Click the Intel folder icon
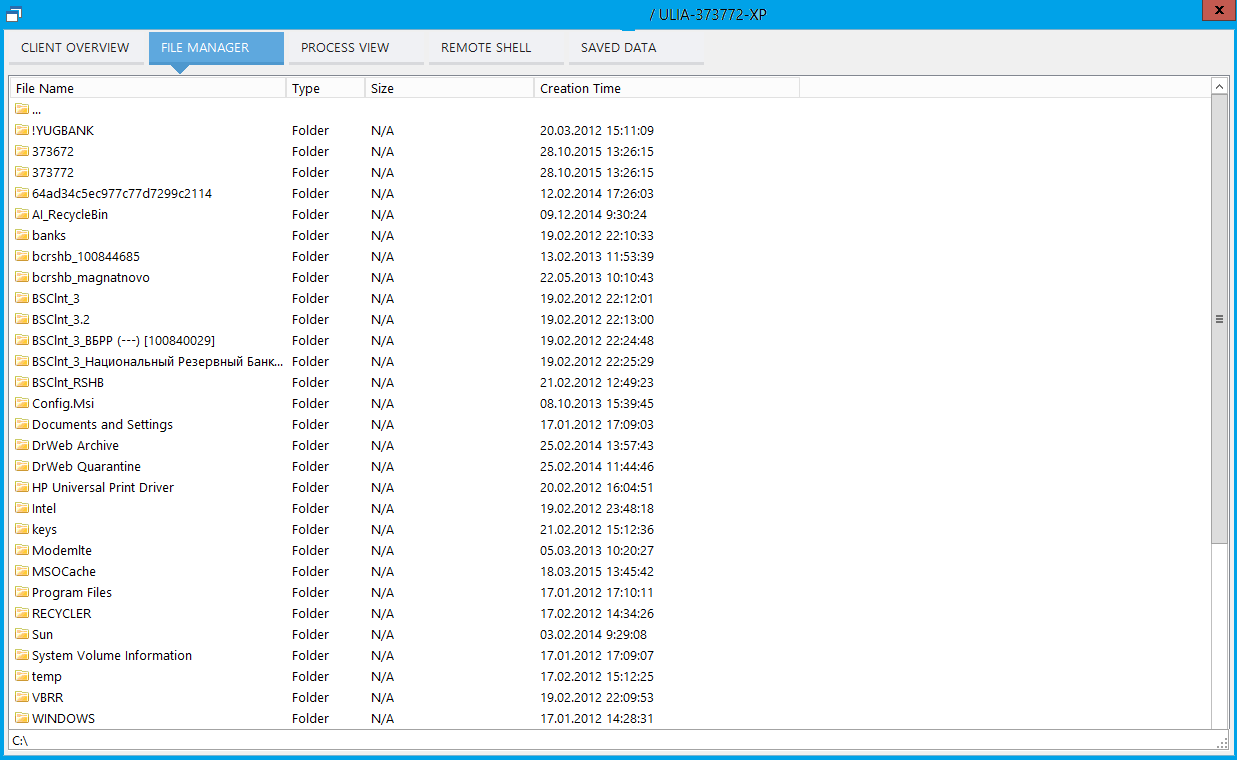Image resolution: width=1237 pixels, height=760 pixels. coord(22,508)
